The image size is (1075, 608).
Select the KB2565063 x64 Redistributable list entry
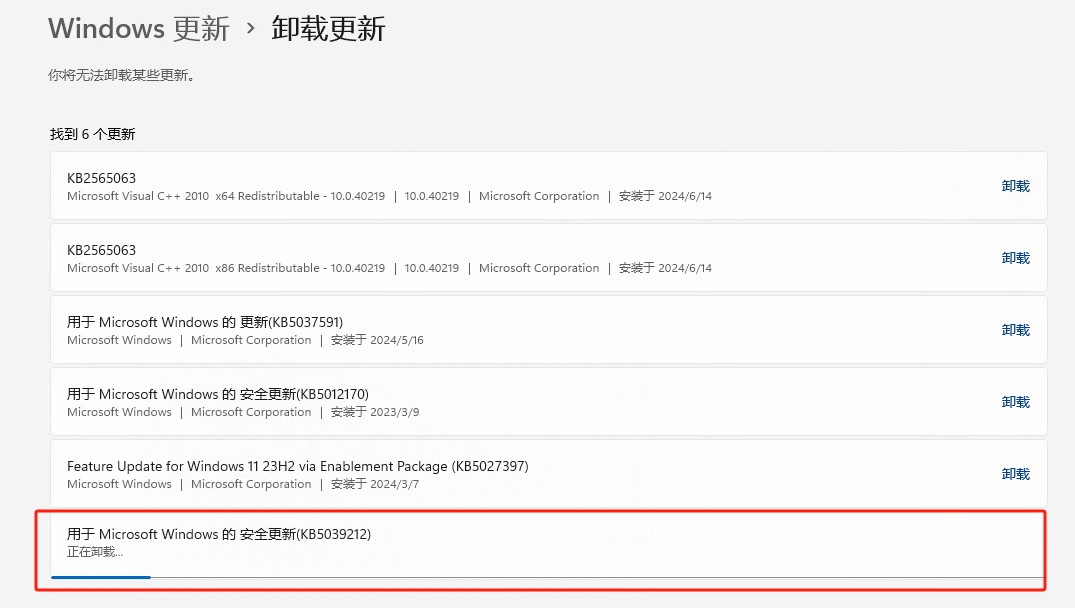click(500, 185)
